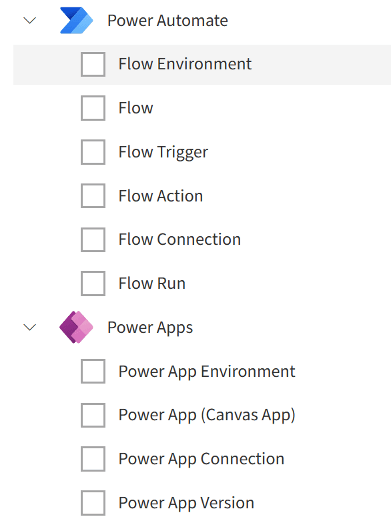392x528 pixels.
Task: Click the Power Apps group label
Action: pos(150,327)
